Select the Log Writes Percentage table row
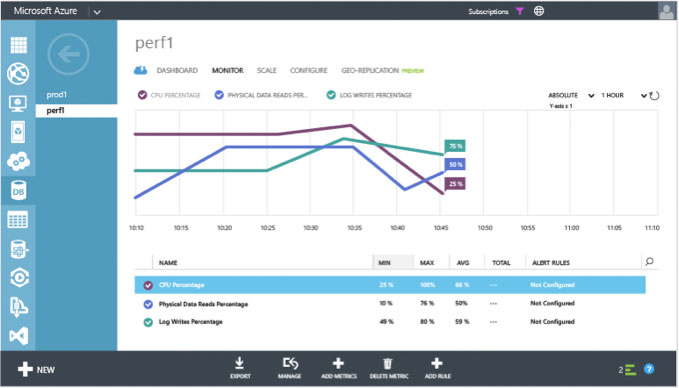679x388 pixels. tap(390, 322)
